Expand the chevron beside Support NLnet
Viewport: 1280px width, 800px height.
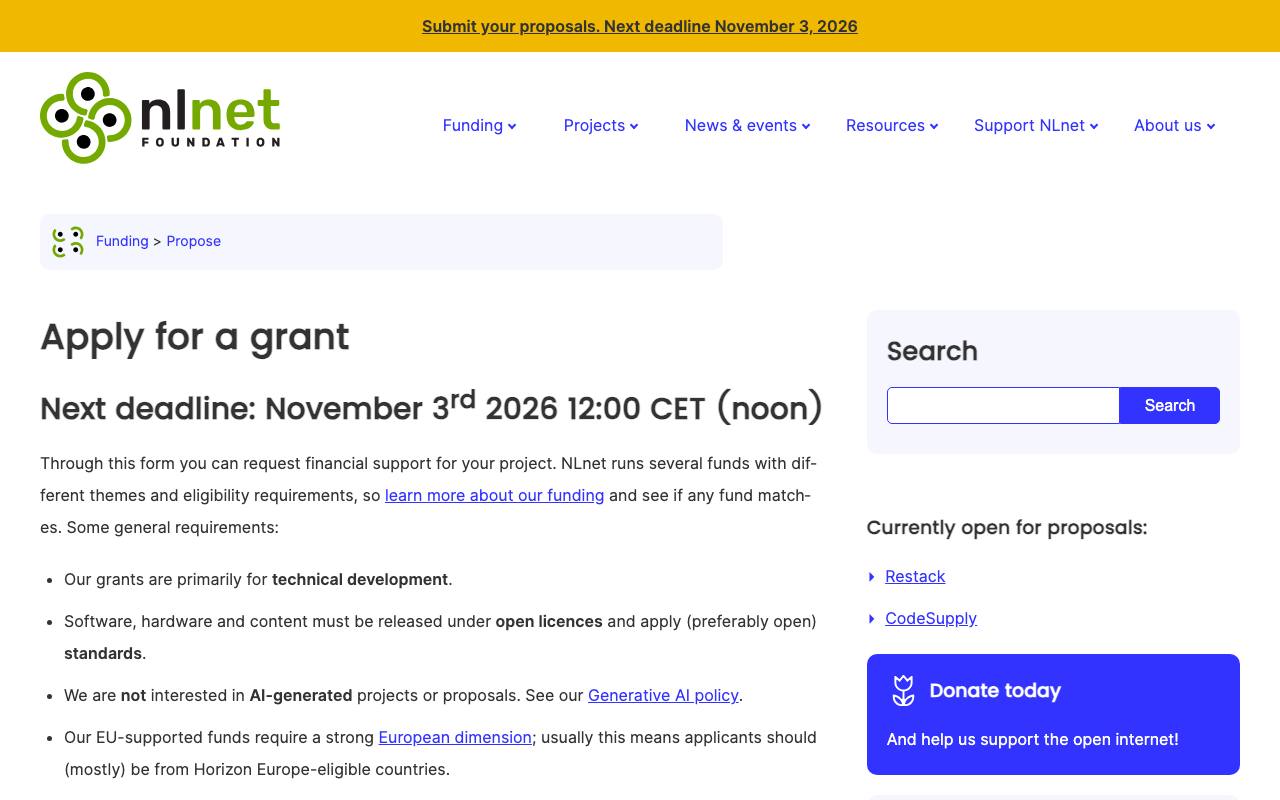pyautogui.click(x=1094, y=127)
